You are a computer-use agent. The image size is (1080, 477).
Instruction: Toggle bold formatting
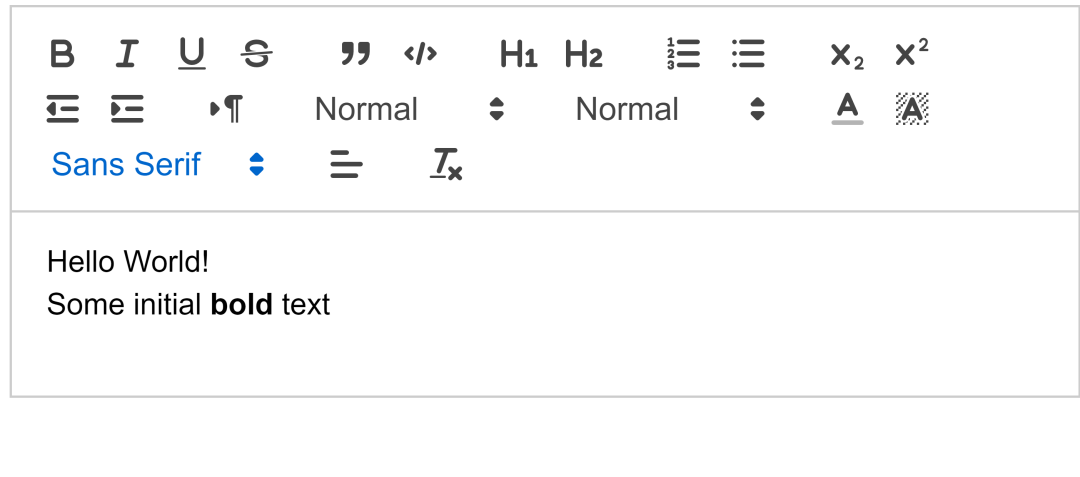pos(62,54)
